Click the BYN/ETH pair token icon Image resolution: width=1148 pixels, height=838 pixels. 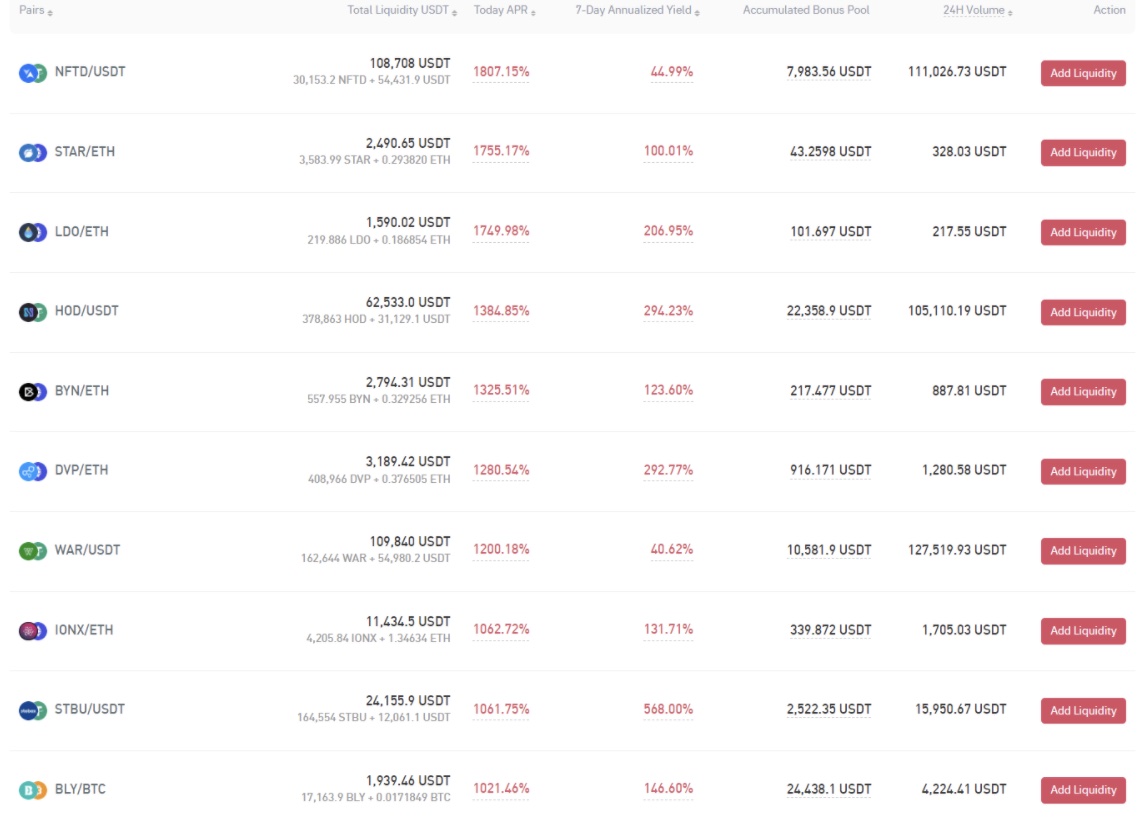33,391
